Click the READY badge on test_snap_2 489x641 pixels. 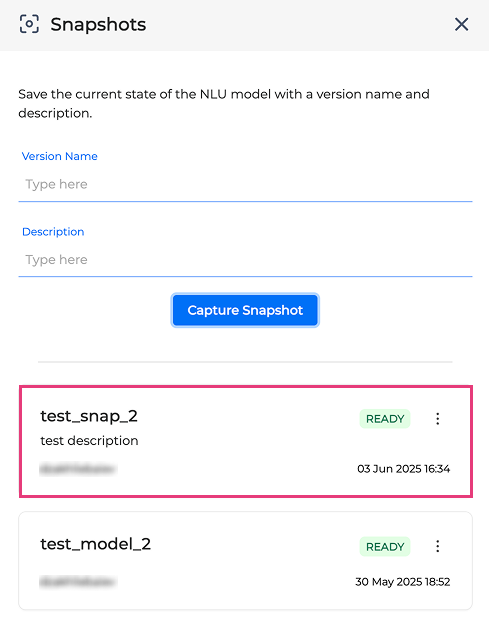385,419
